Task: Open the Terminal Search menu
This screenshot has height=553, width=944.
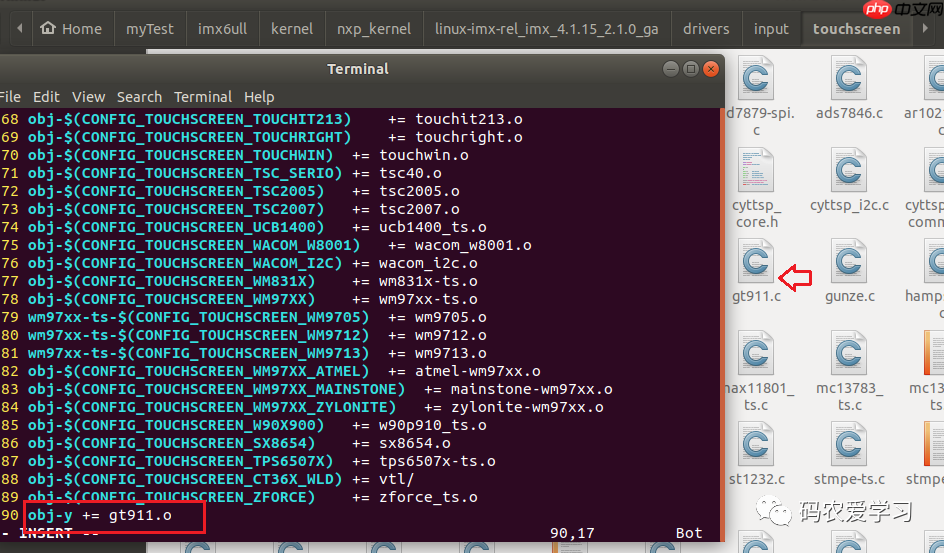Action: coord(139,97)
